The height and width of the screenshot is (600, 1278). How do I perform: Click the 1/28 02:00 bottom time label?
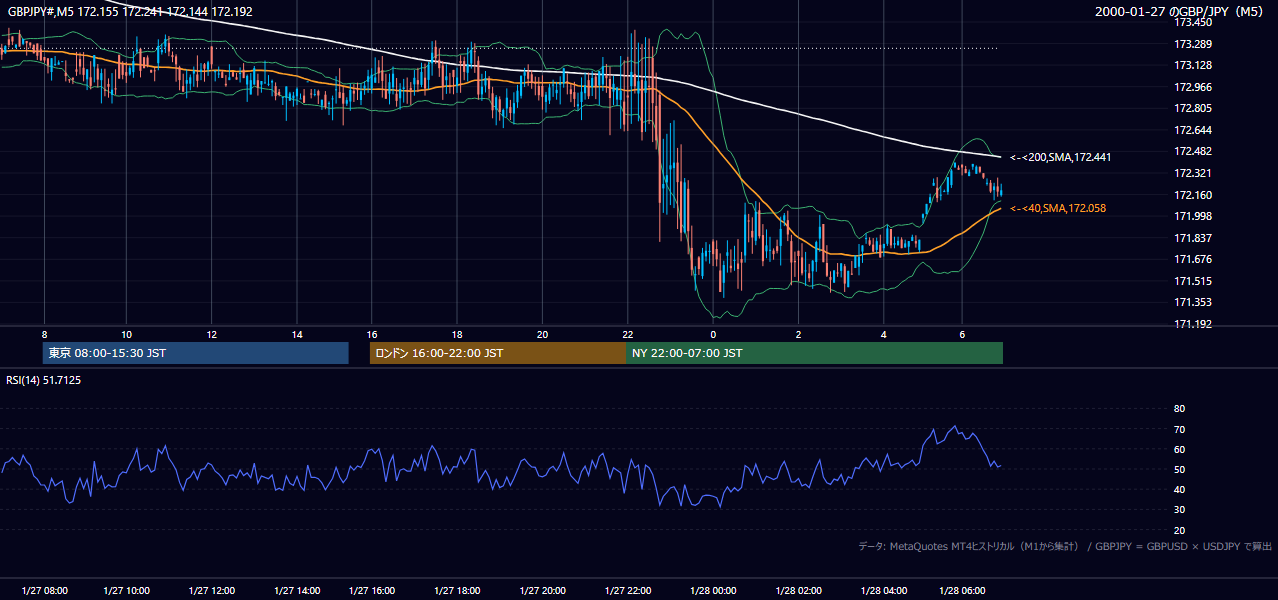click(x=798, y=591)
